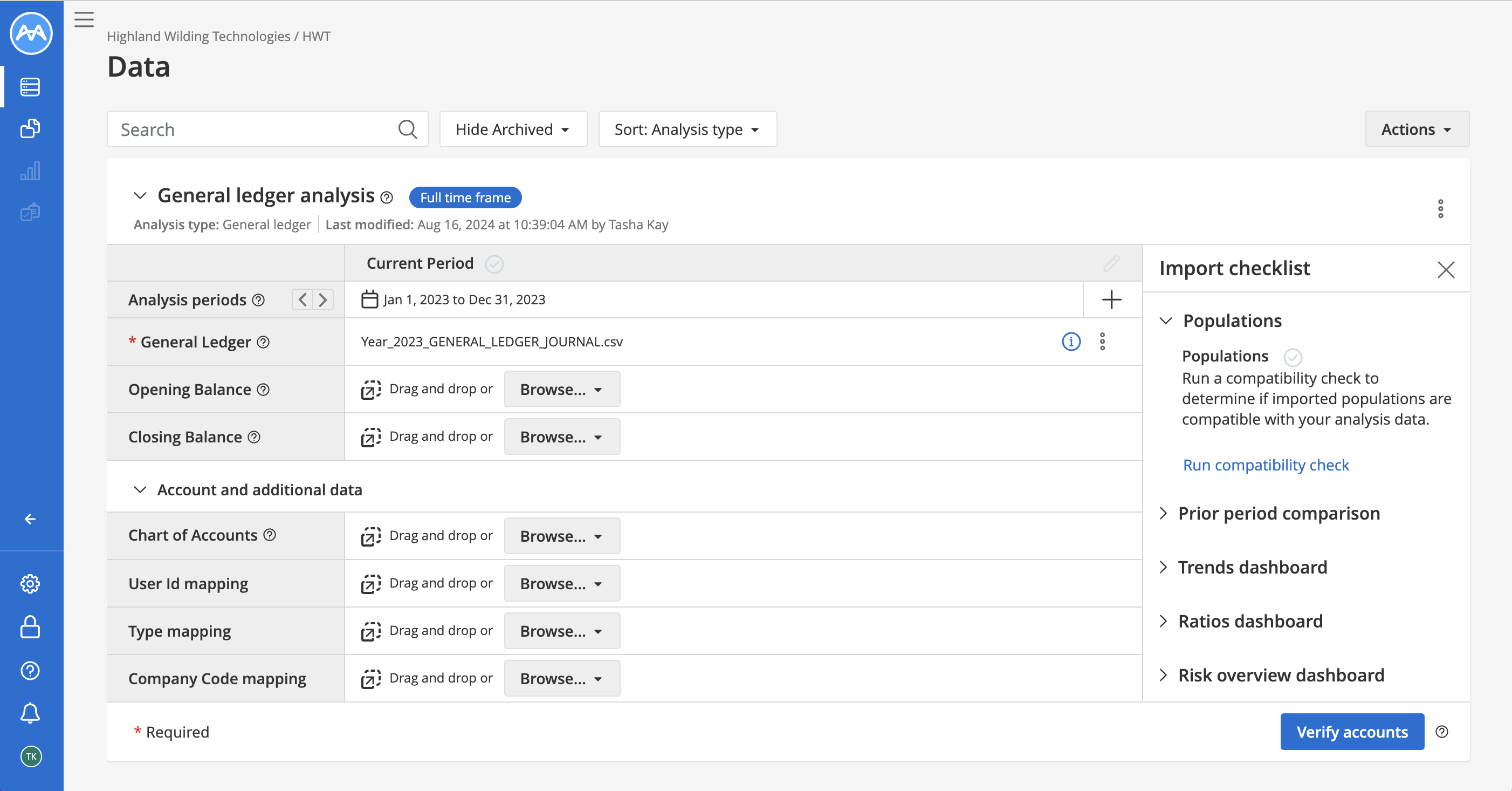This screenshot has height=791, width=1512.
Task: Open Browse menu for Chart of Accounts
Action: (561, 536)
